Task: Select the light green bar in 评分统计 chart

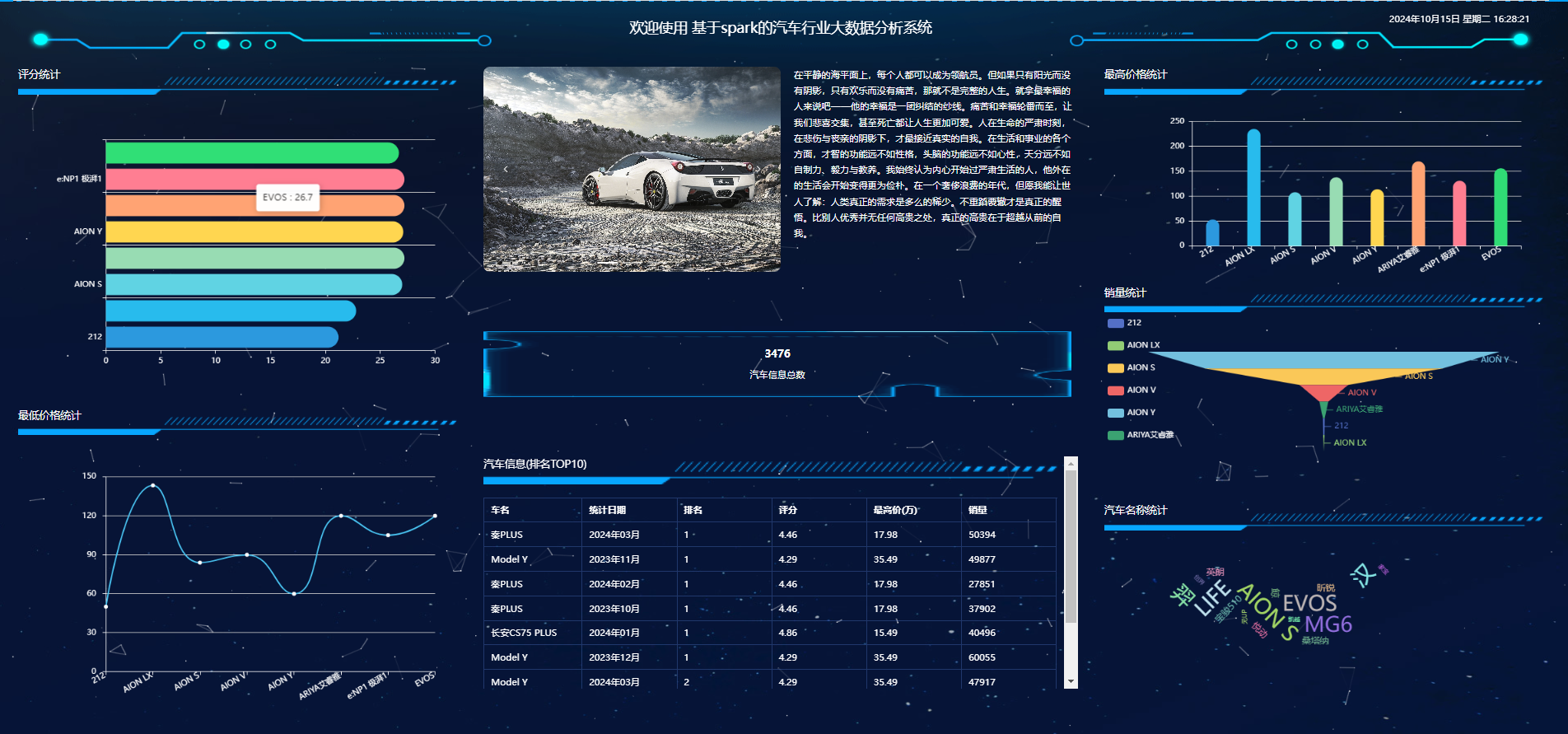Action: (254, 258)
